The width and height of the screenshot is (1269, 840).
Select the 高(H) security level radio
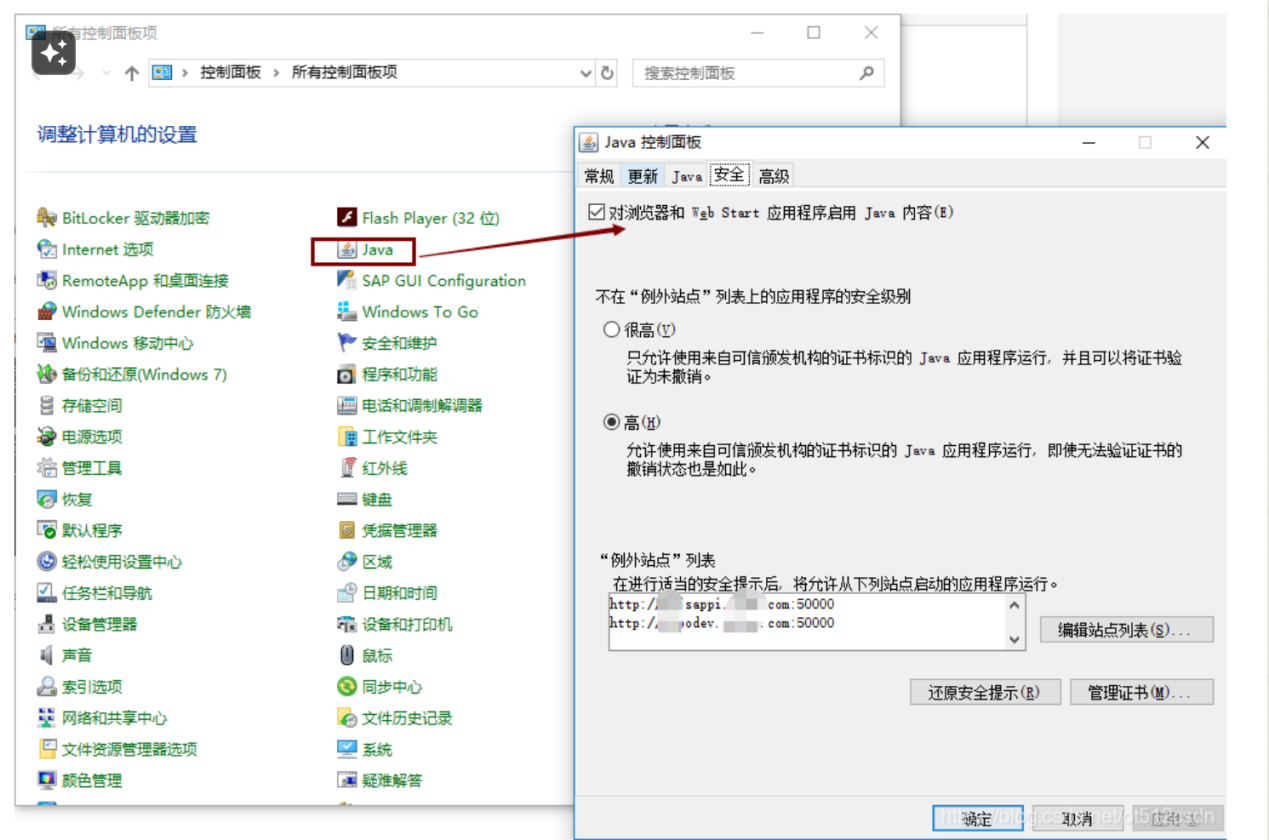click(x=612, y=422)
